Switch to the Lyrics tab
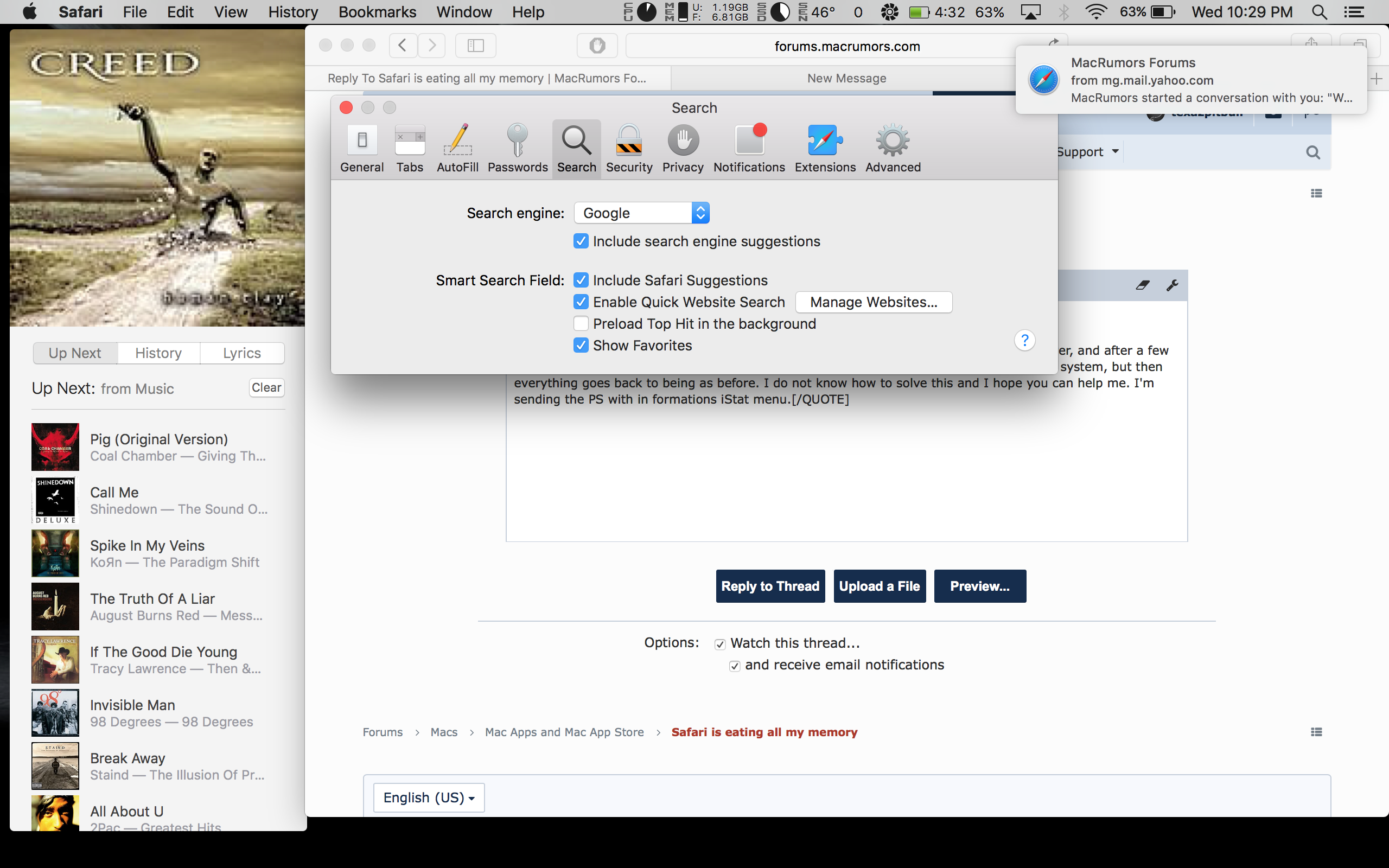The image size is (1389, 868). 241,353
